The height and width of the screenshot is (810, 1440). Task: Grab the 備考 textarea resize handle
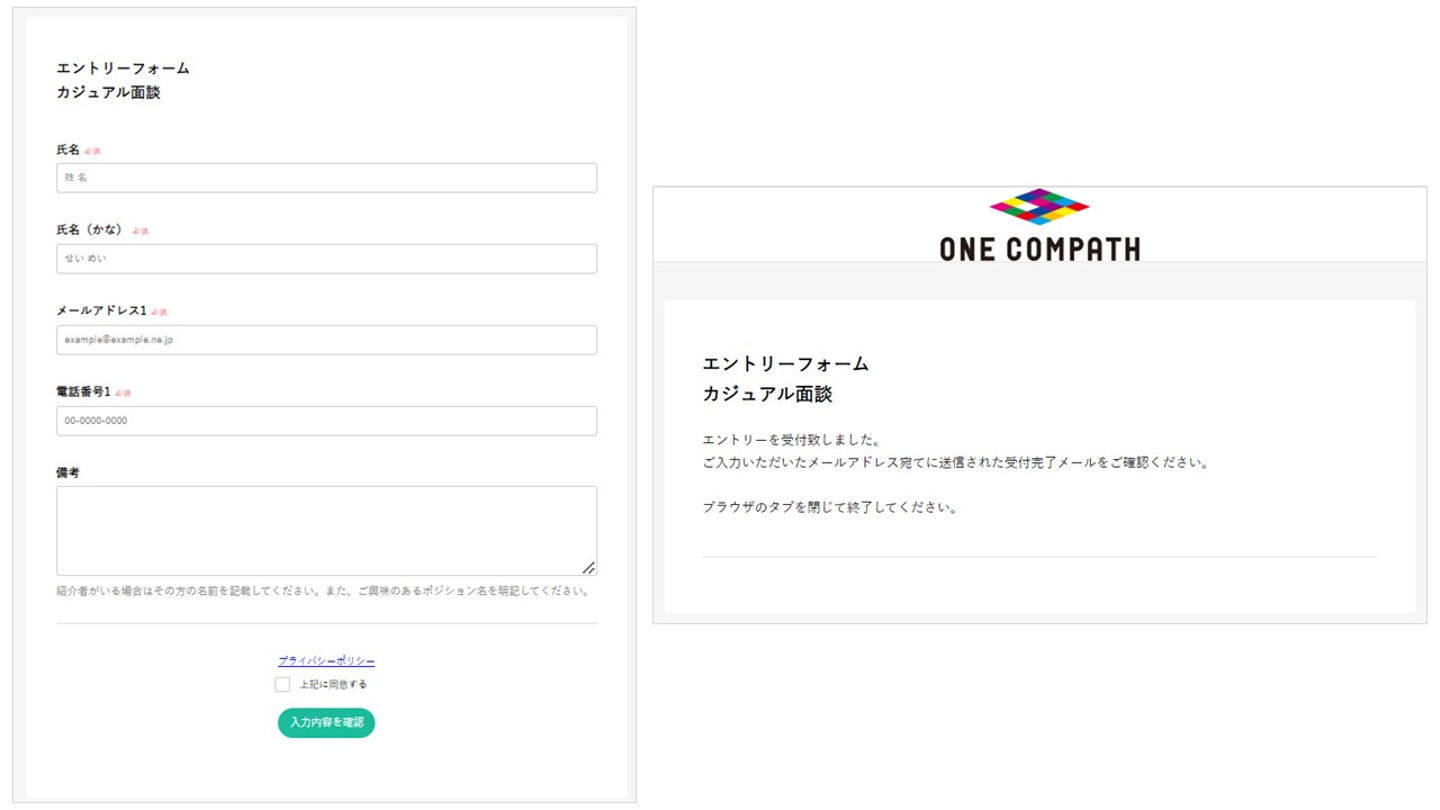(589, 567)
